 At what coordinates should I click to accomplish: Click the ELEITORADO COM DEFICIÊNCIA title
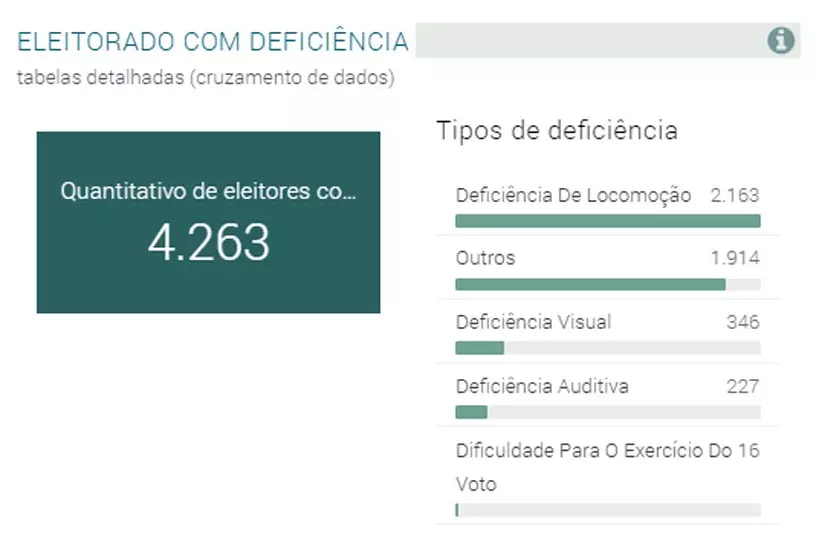click(x=213, y=42)
